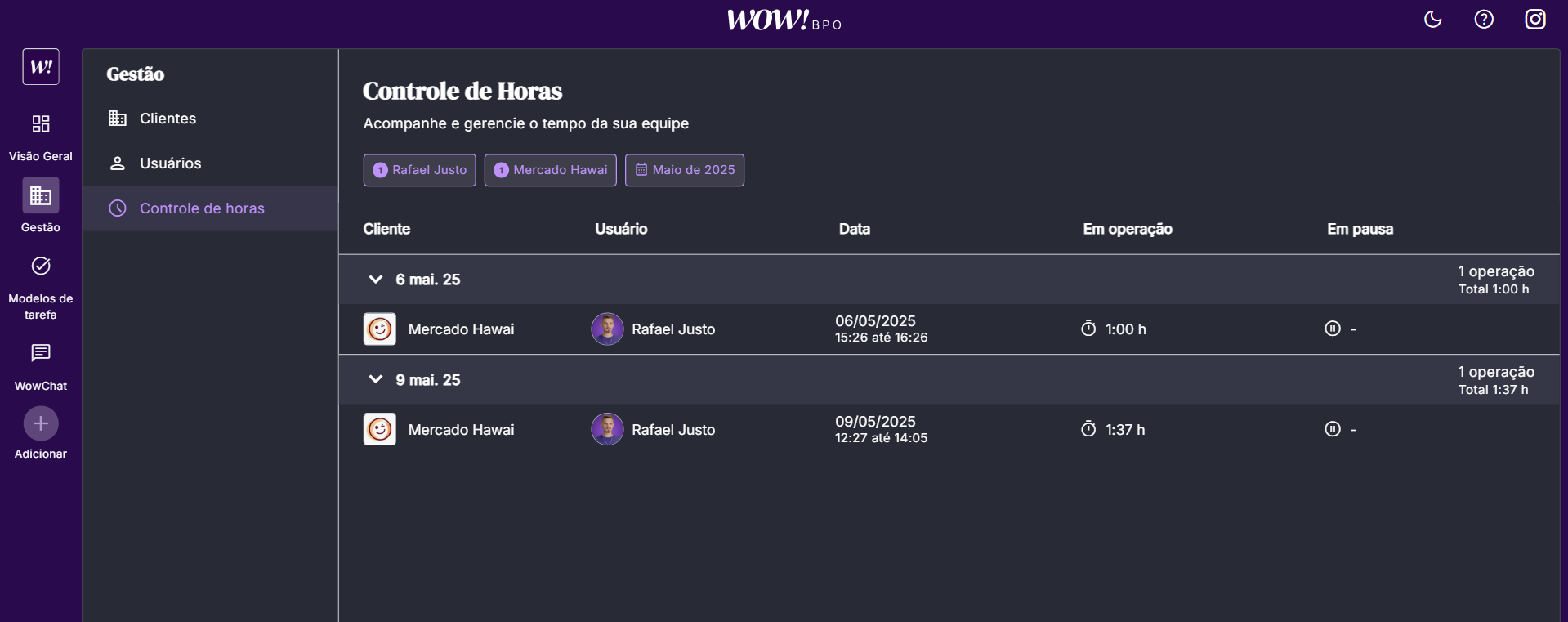Open Visão Geral dashboard icon
1568x622 pixels.
click(x=41, y=124)
